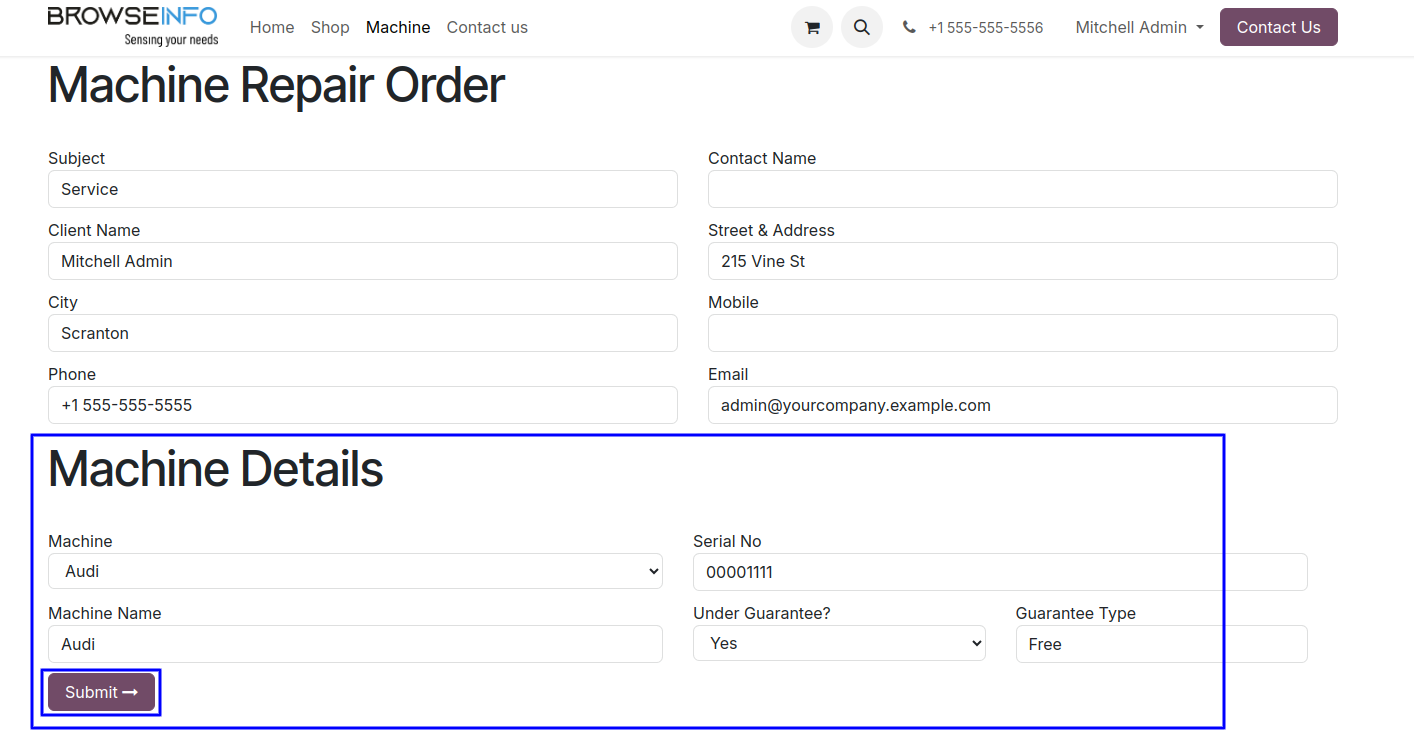Open the Contact us nav link

(x=487, y=28)
